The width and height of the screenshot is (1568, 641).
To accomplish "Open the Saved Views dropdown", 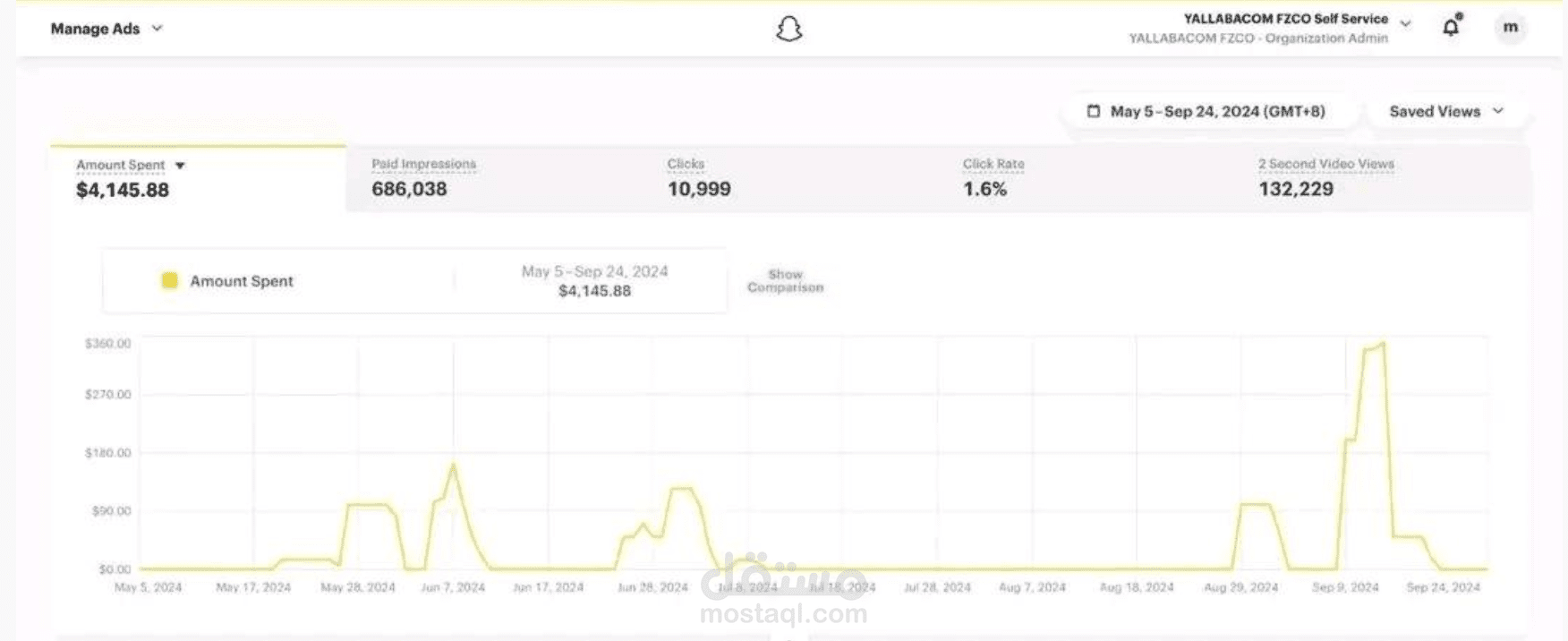I will coord(1446,112).
